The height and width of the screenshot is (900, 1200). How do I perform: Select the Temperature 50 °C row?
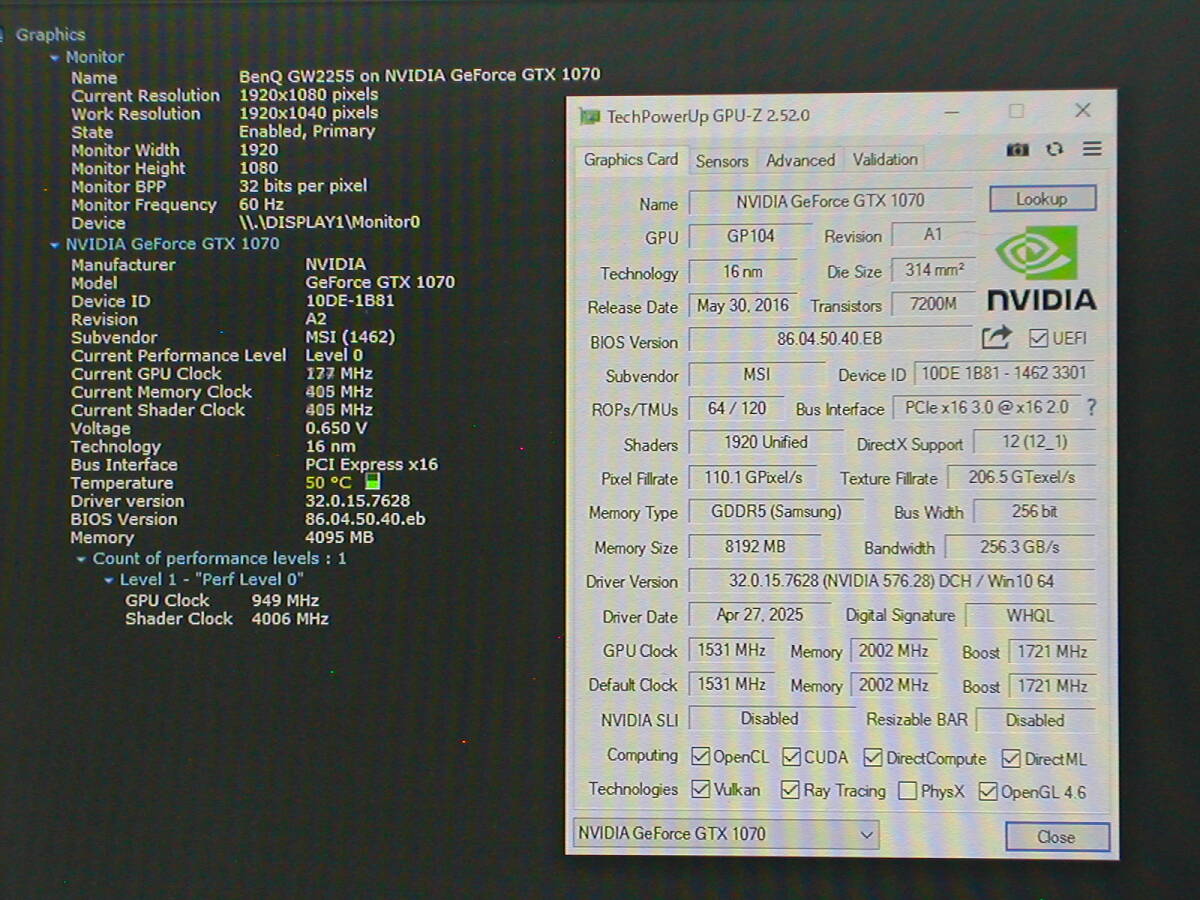coord(225,483)
